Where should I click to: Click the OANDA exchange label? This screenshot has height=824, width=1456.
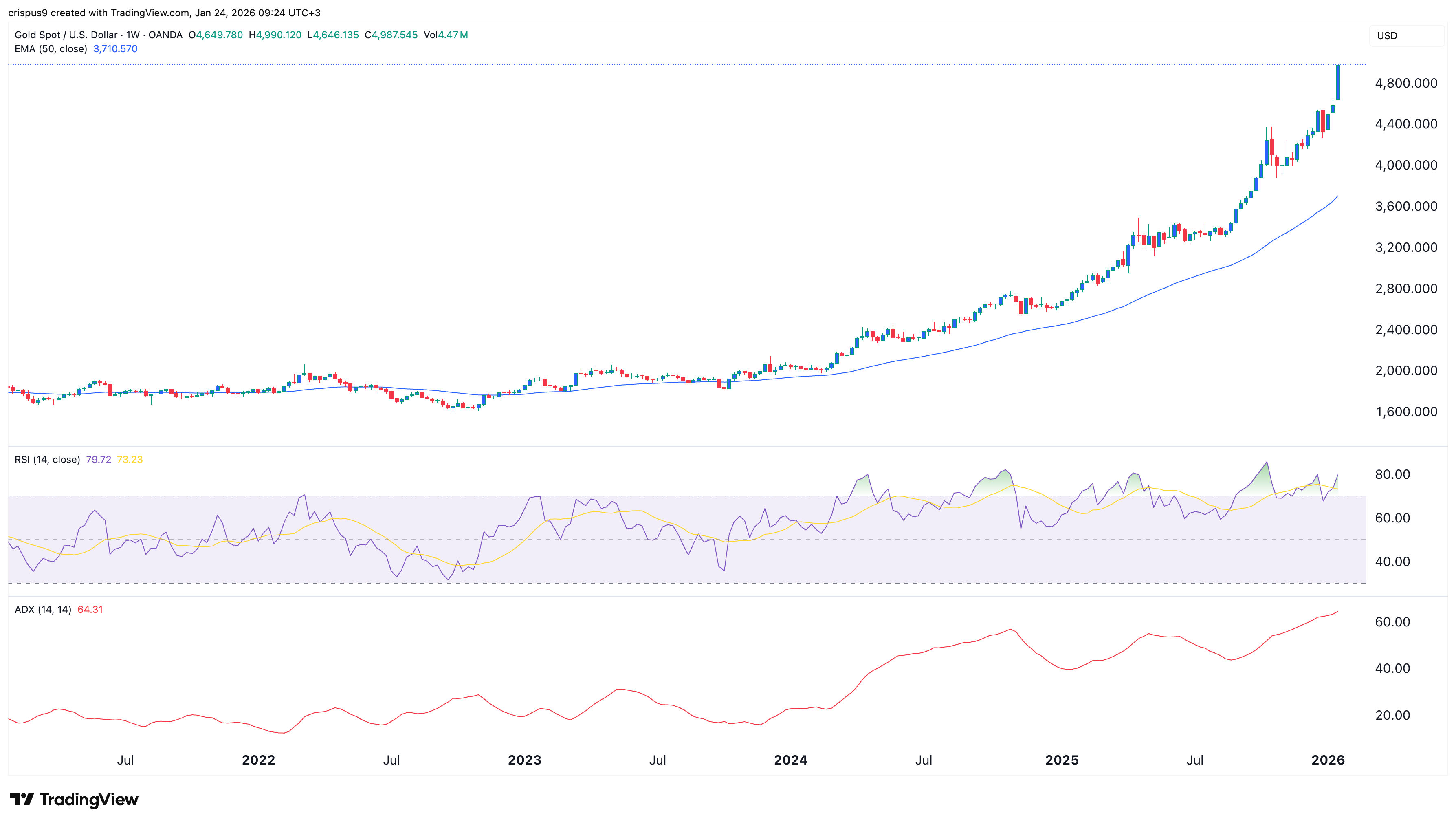(165, 35)
